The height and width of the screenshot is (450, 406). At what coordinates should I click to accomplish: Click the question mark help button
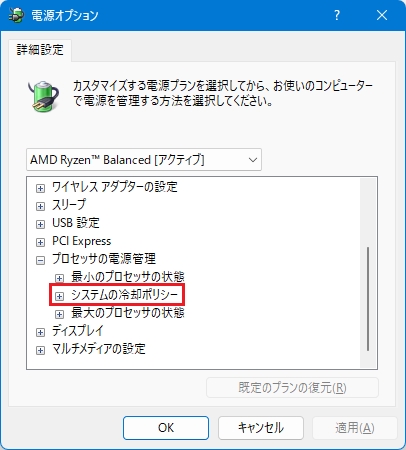point(337,15)
